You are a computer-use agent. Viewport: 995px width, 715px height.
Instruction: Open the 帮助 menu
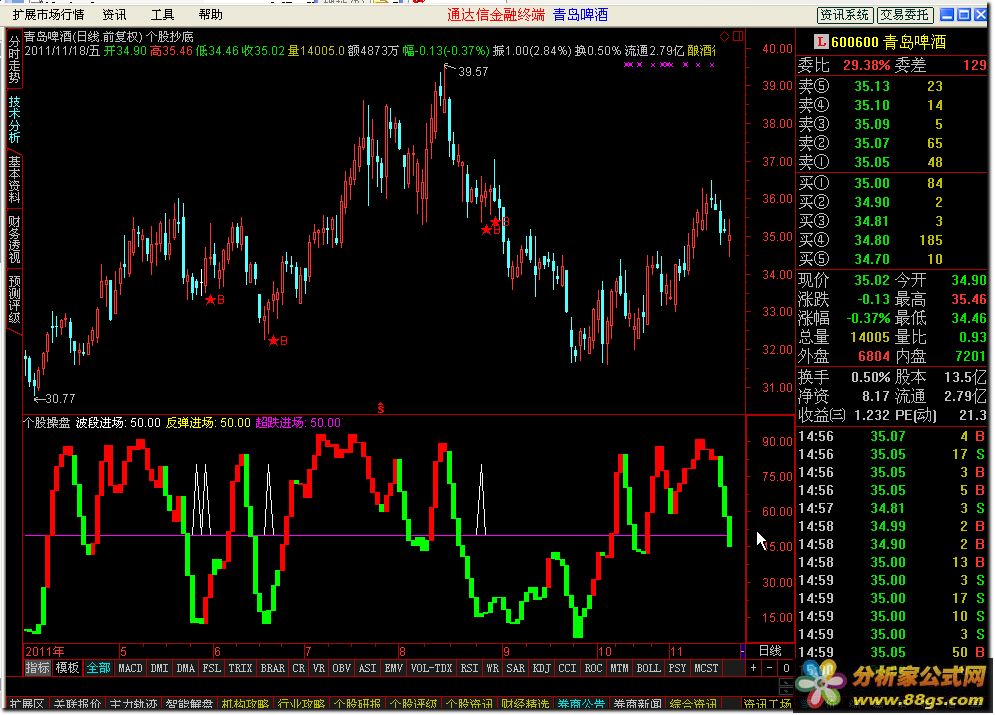tap(211, 14)
